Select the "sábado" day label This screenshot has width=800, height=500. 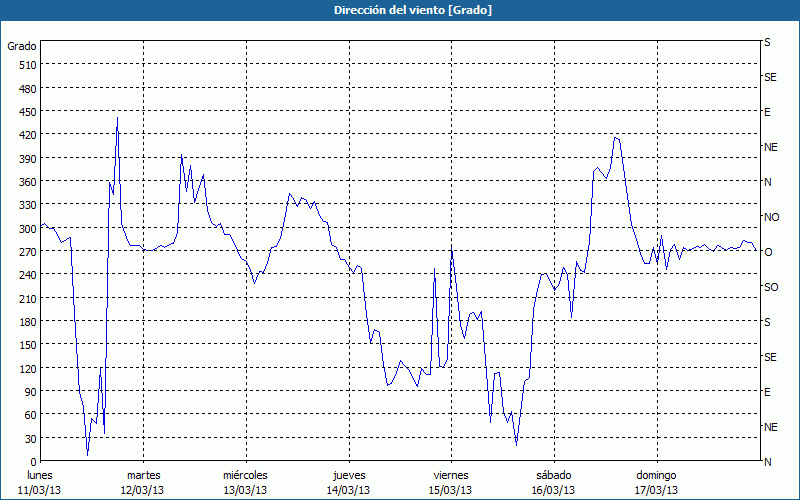coord(553,475)
